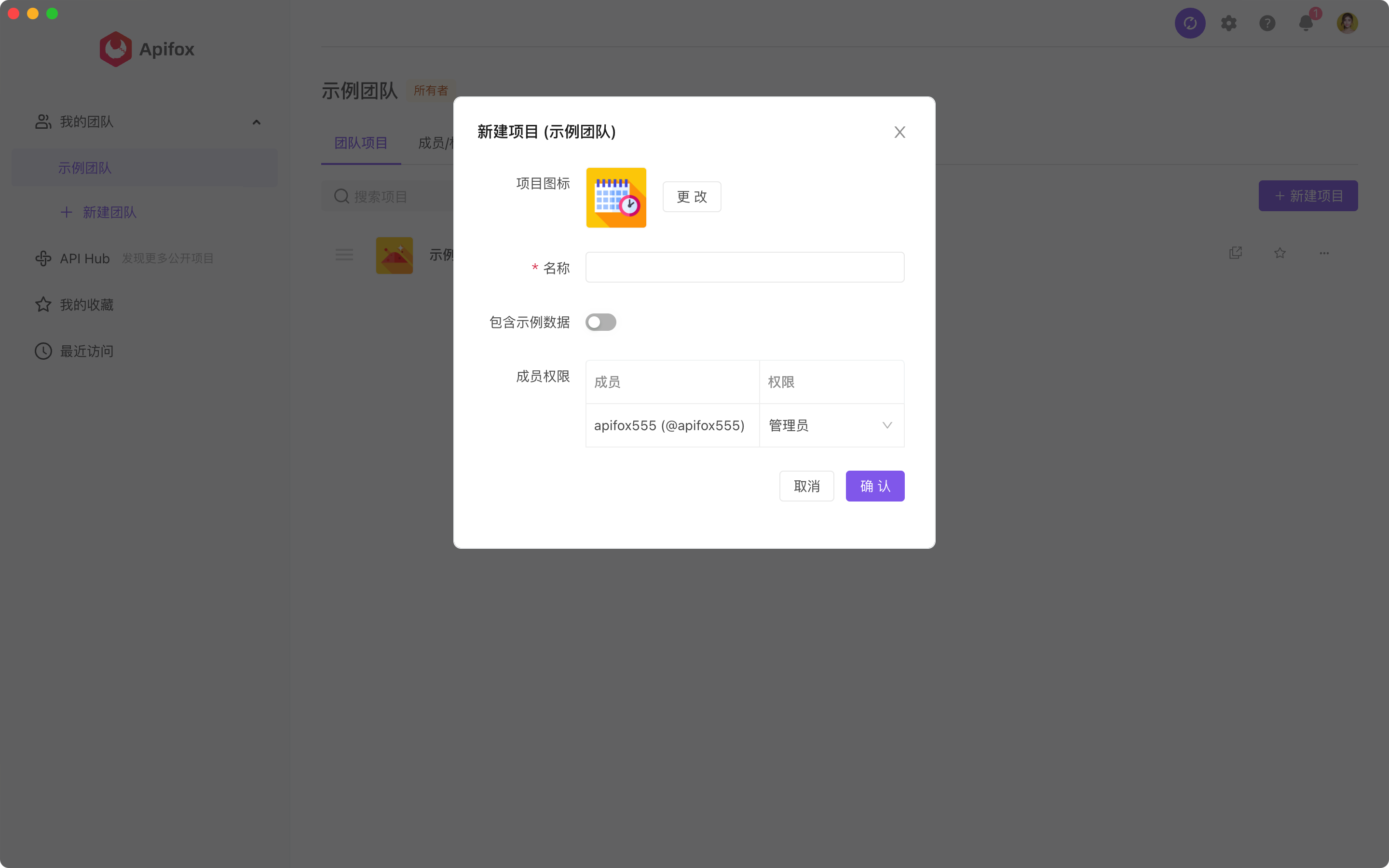The width and height of the screenshot is (1389, 868).
Task: Open the 管理员 permission dropdown
Action: pos(831,425)
